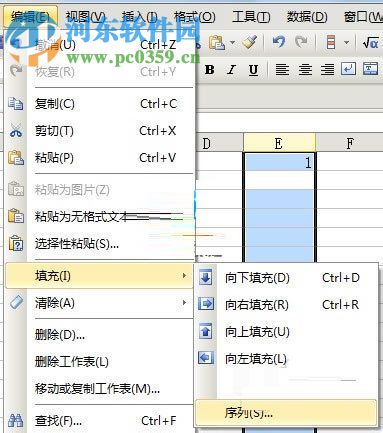Toggle underline formatting
Image resolution: width=383 pixels, height=433 pixels.
pyautogui.click(x=253, y=70)
